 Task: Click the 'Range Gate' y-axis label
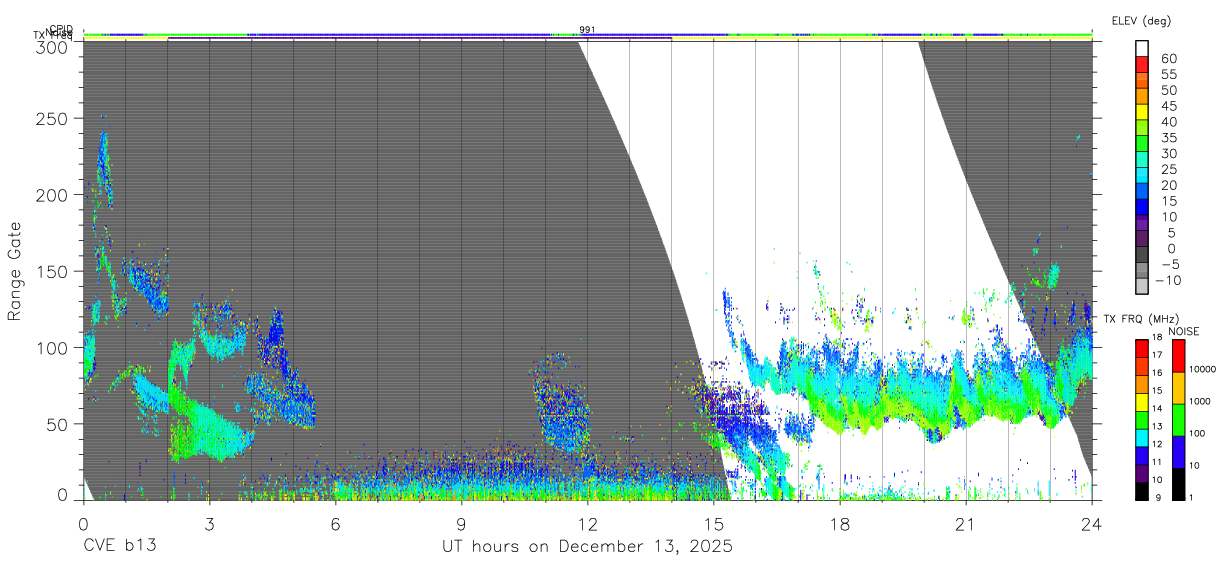point(15,271)
